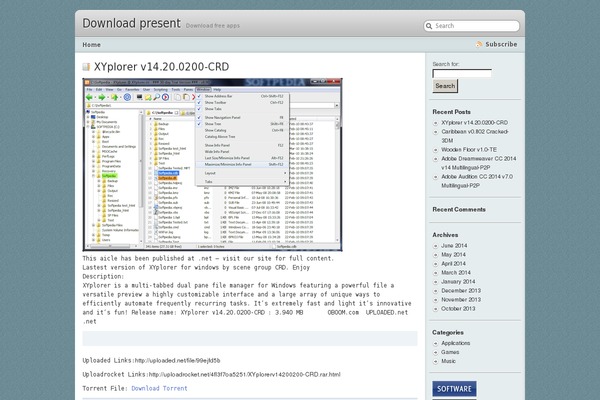This screenshot has height=400, width=600.
Task: Click the magnifier icon in header search
Action: 429,26
